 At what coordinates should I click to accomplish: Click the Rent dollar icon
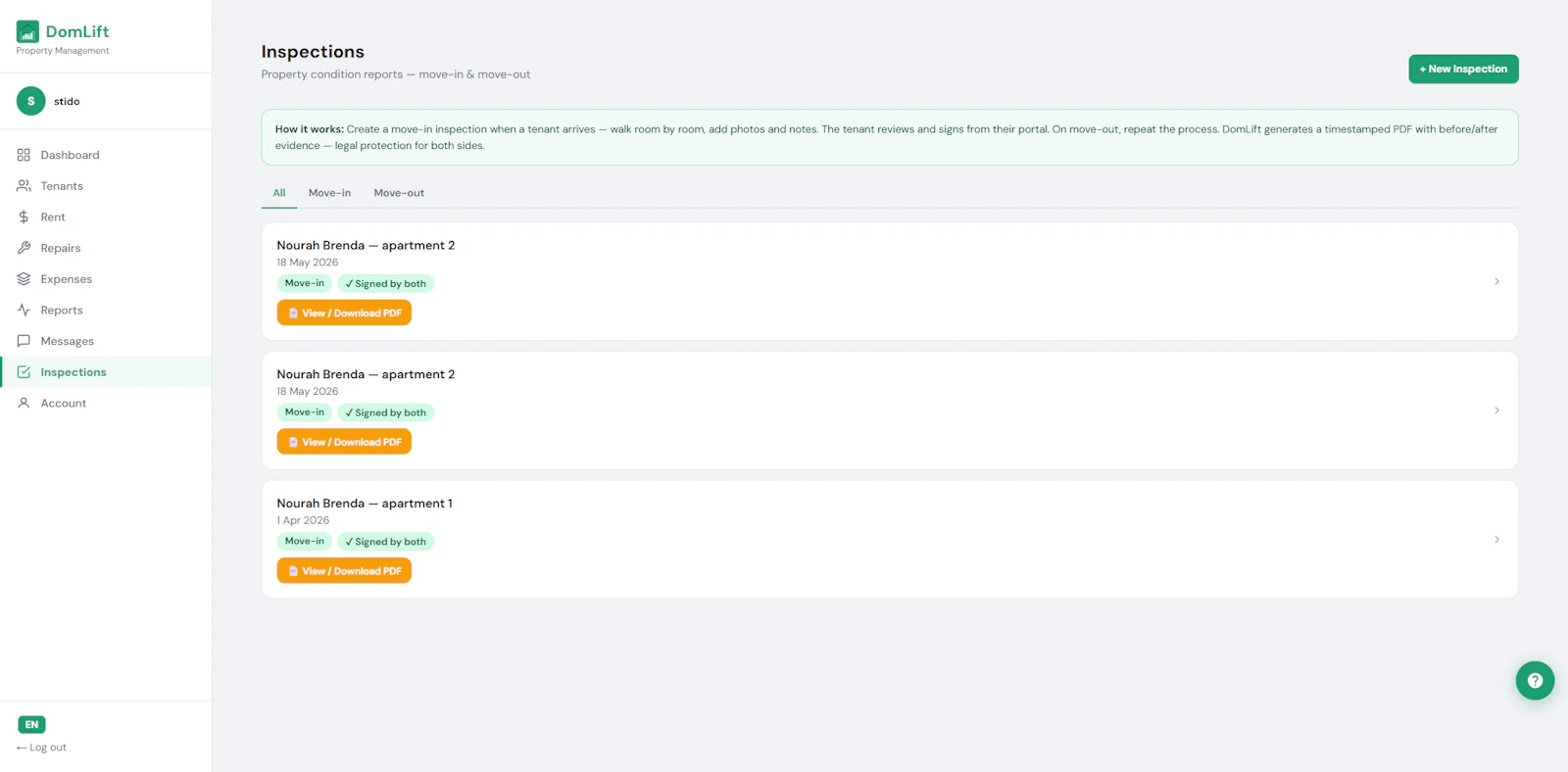point(24,217)
